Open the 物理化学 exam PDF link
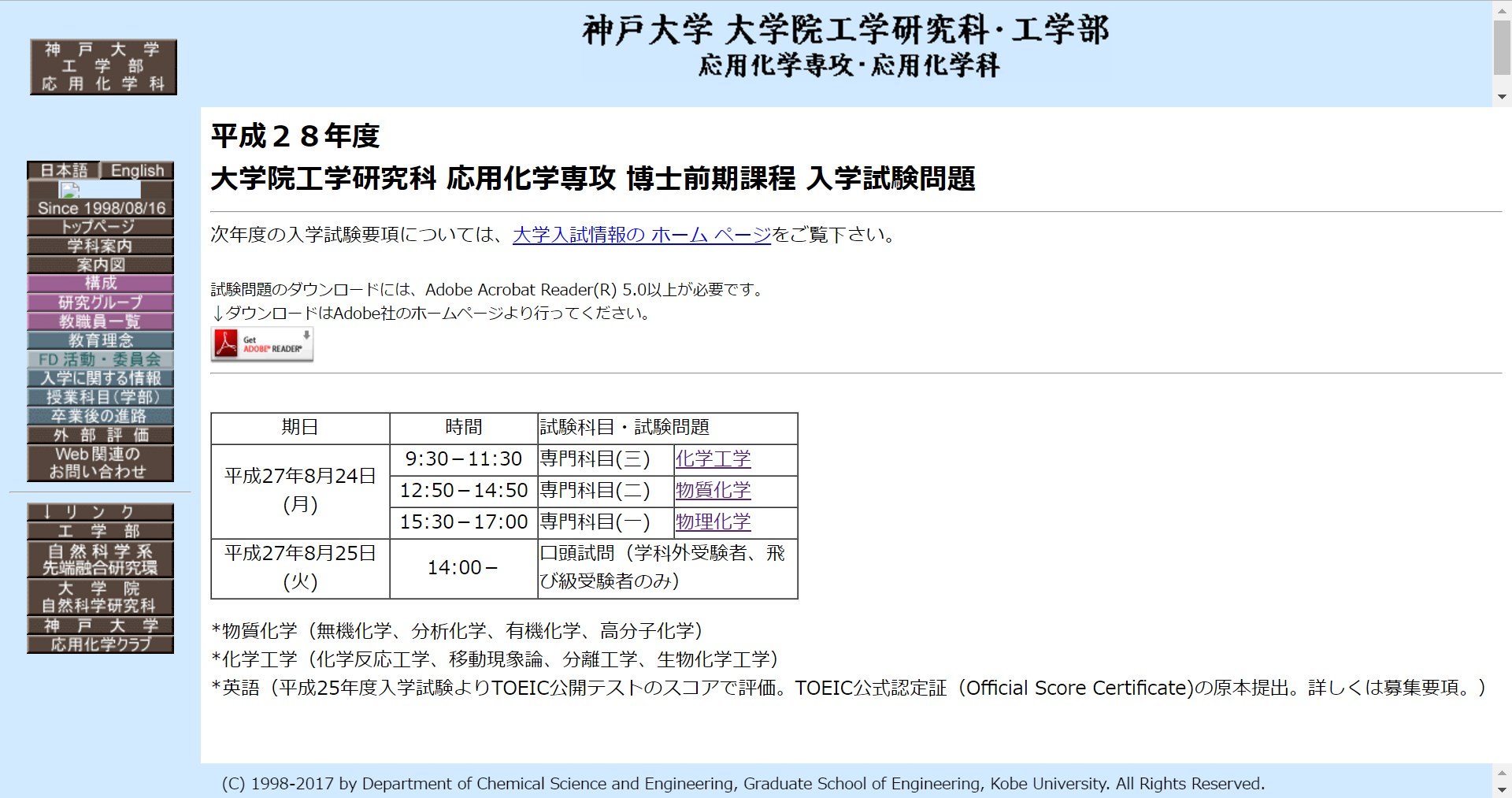This screenshot has height=798, width=1512. click(x=713, y=521)
